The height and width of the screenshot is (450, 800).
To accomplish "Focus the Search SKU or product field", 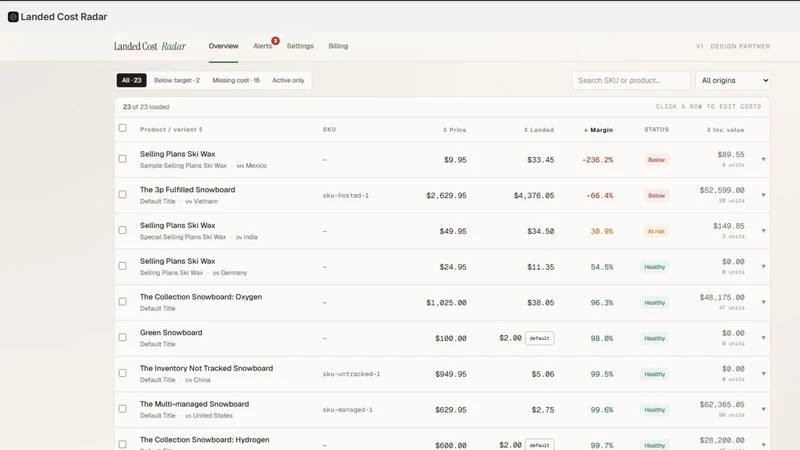I will (631, 81).
